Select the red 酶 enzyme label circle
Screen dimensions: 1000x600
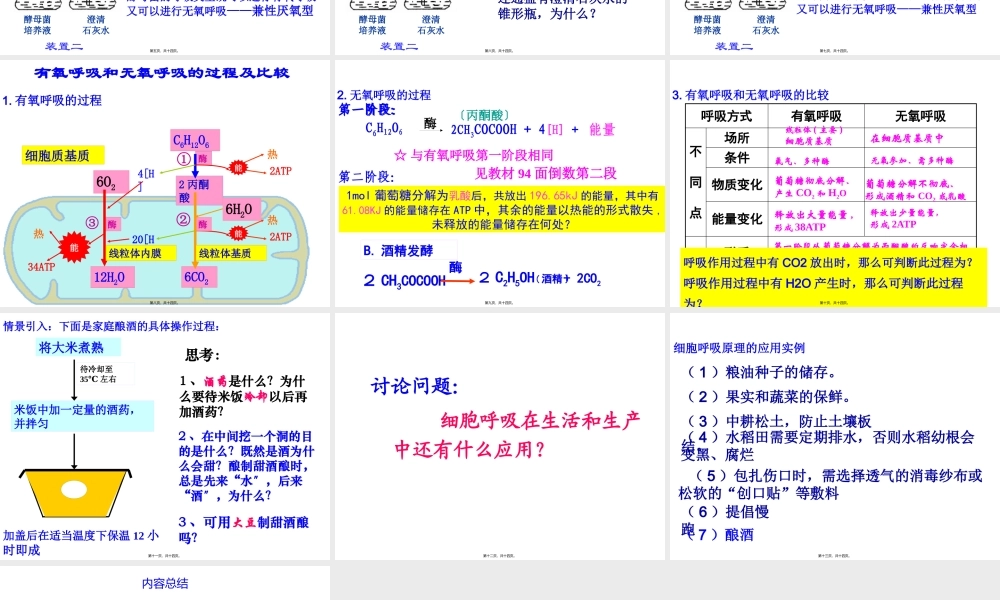[x=204, y=160]
